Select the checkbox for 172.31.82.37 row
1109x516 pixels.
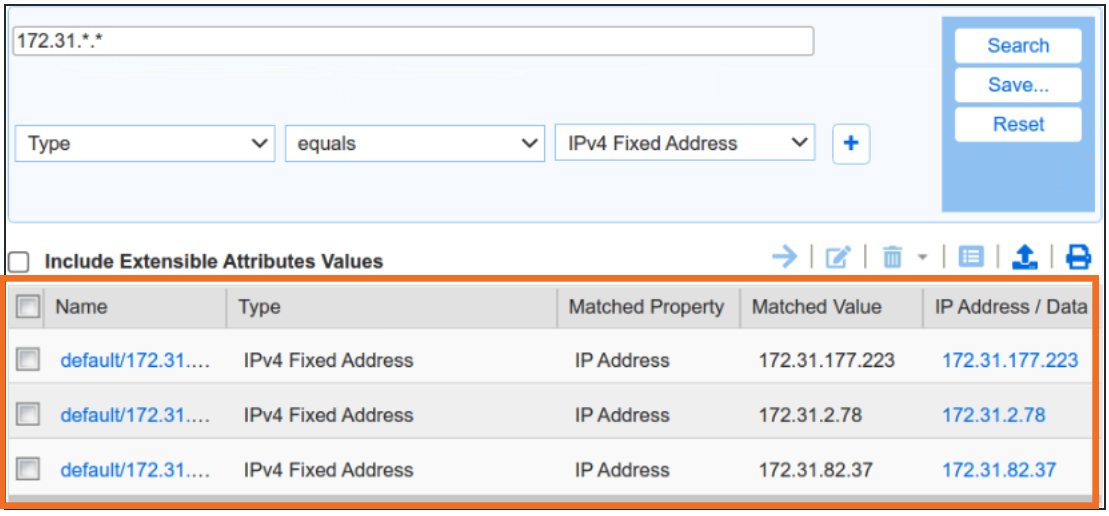tap(28, 469)
